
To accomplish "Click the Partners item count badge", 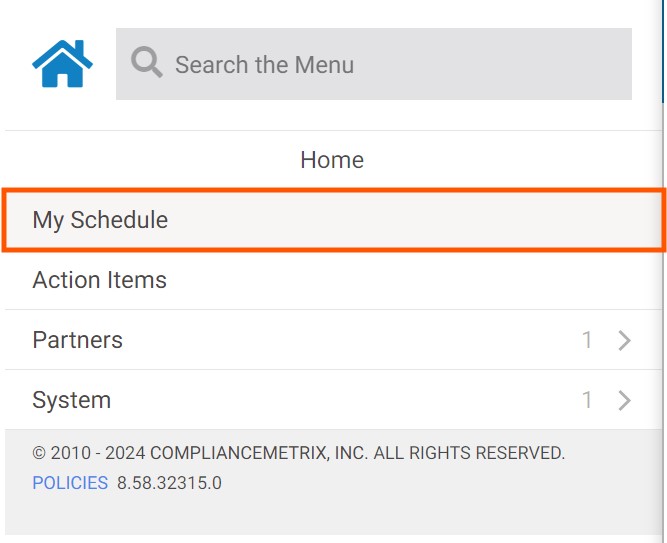I will [588, 340].
